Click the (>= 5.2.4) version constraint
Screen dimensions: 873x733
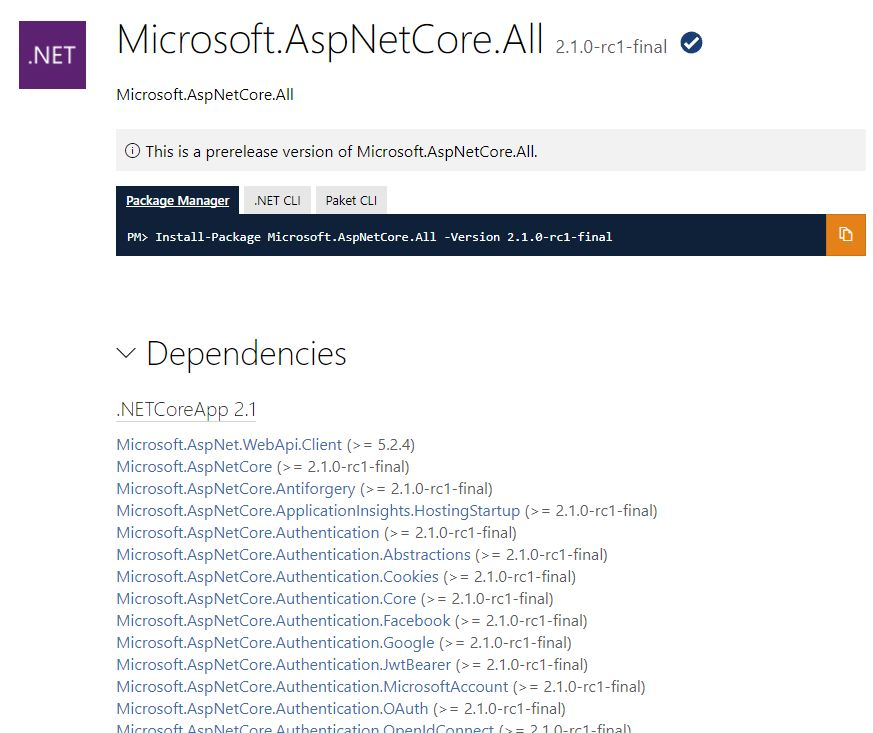[x=381, y=445]
